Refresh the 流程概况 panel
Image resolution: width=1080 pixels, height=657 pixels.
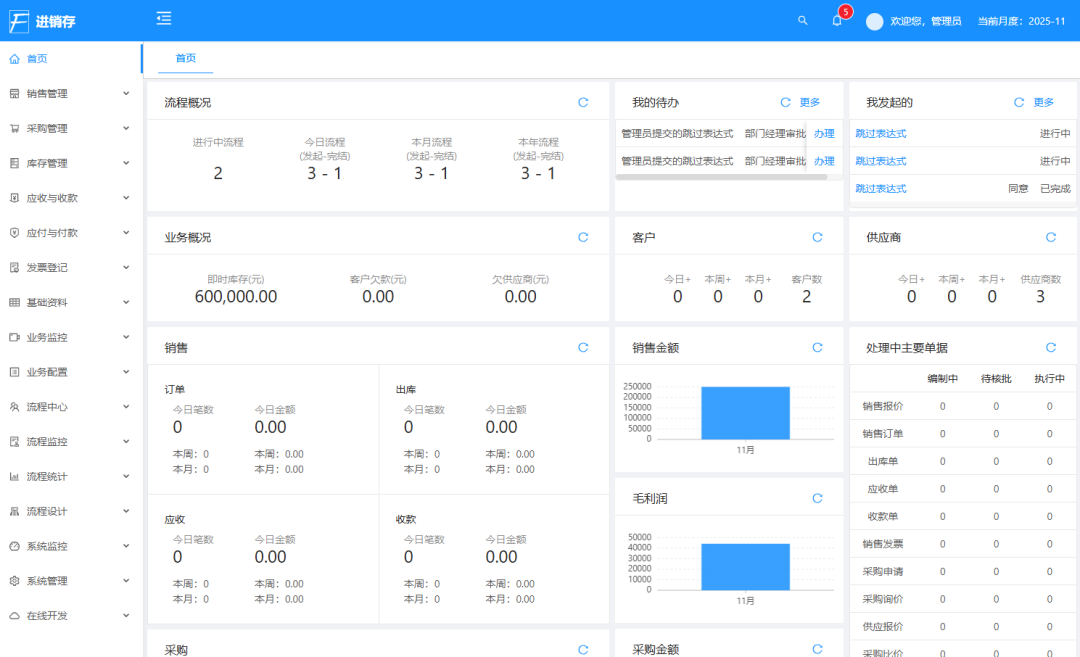583,102
